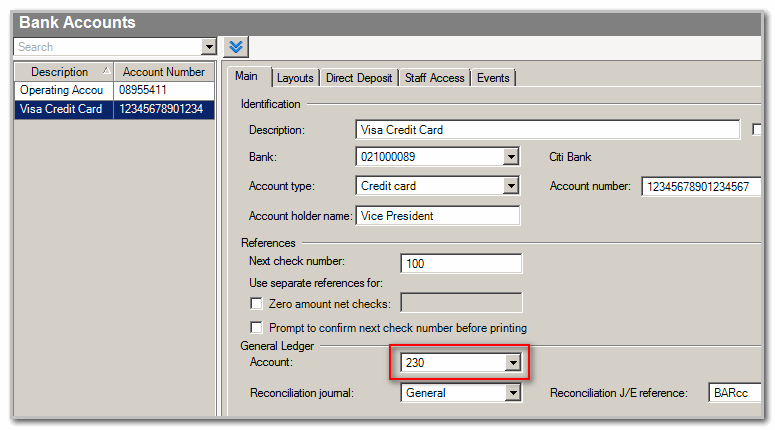Click the Next check number field
Screen dimensions: 775x430
pos(461,264)
